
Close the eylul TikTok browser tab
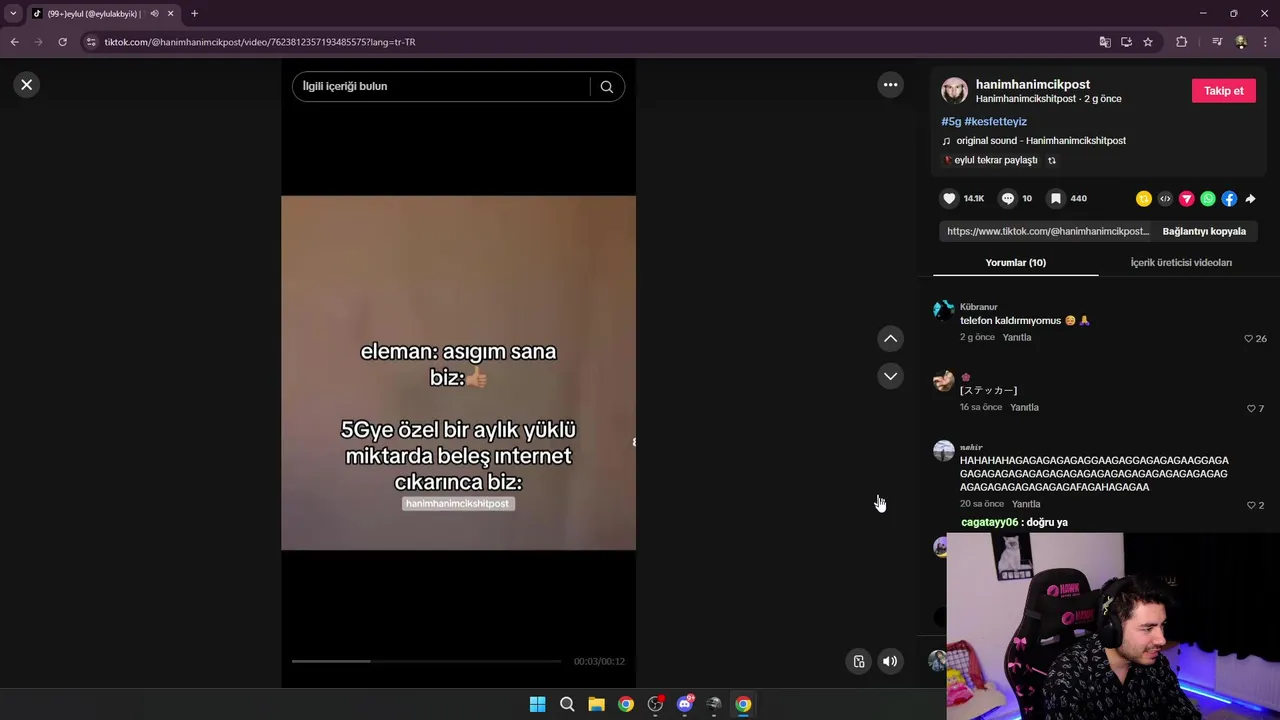(x=171, y=14)
